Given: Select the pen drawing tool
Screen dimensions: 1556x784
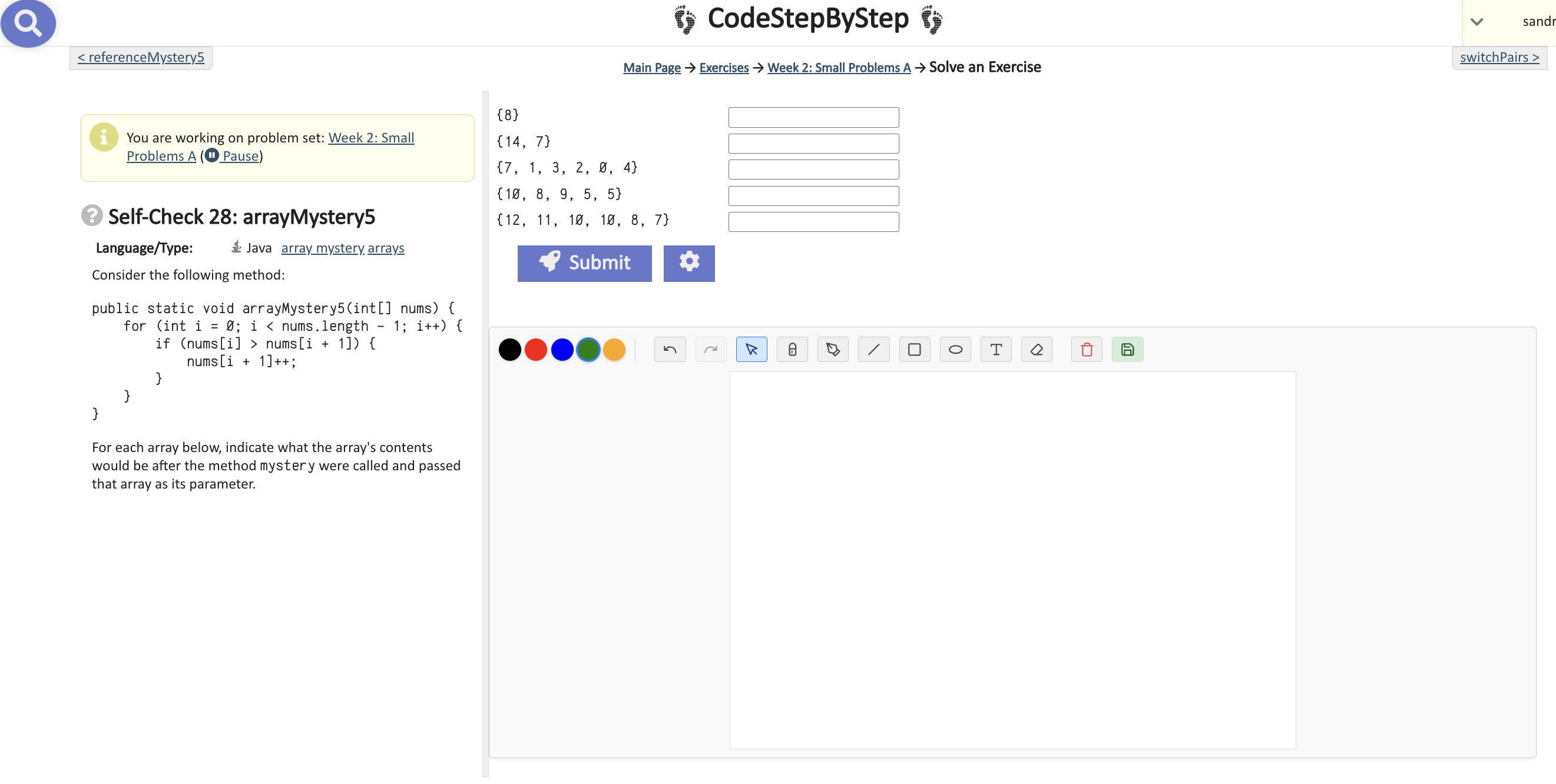Looking at the screenshot, I should (832, 350).
